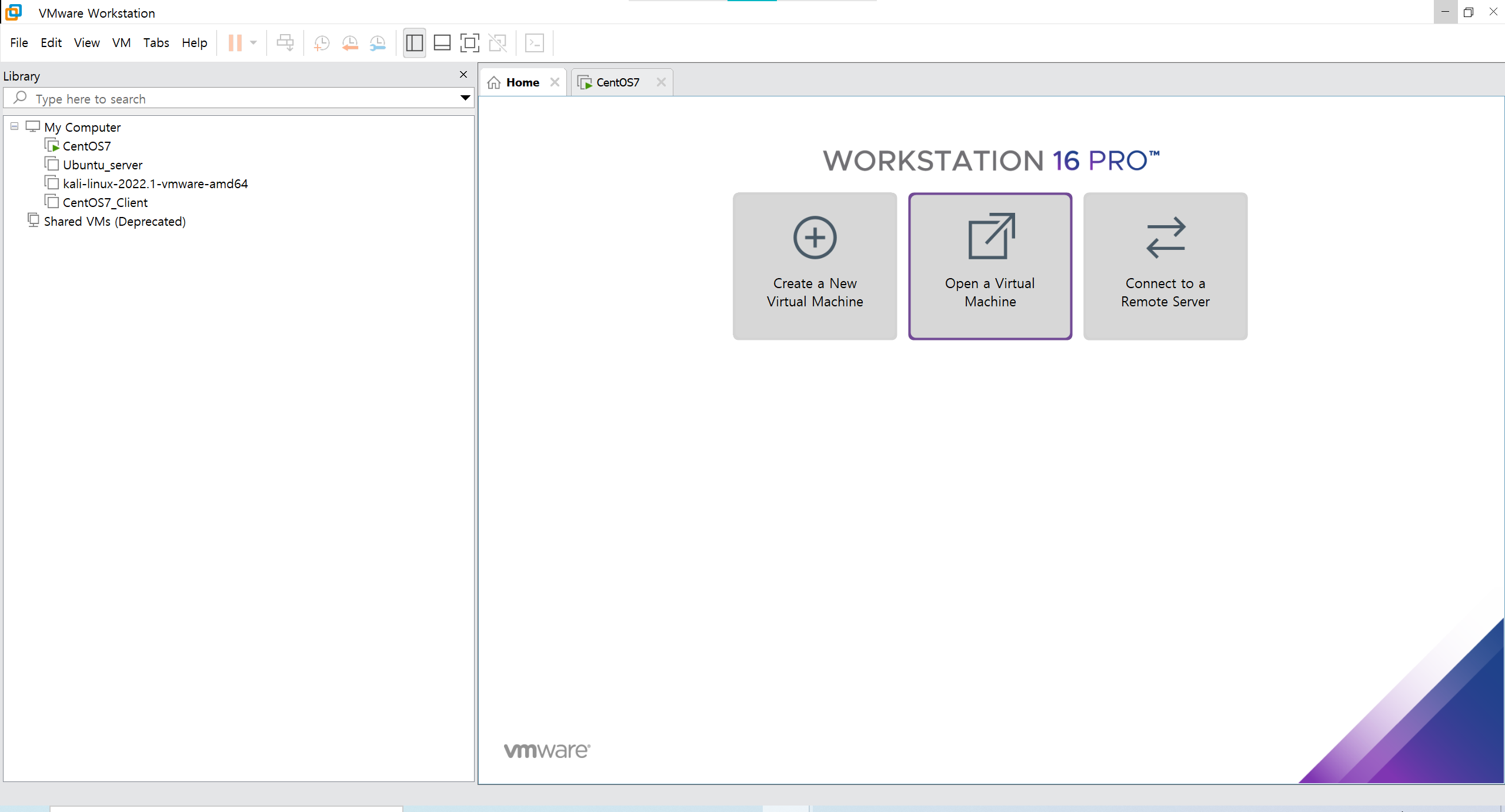Click Send Ctrl+Alt+Del toolbar icon

285,43
